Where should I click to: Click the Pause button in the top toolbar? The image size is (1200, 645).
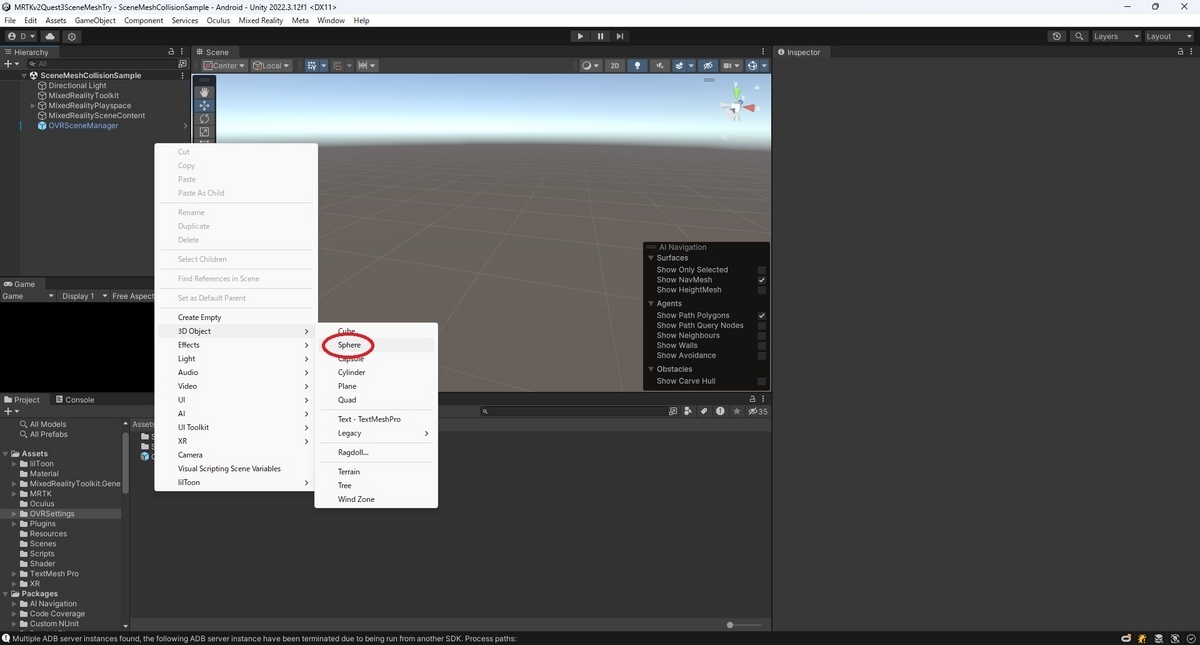coord(600,36)
